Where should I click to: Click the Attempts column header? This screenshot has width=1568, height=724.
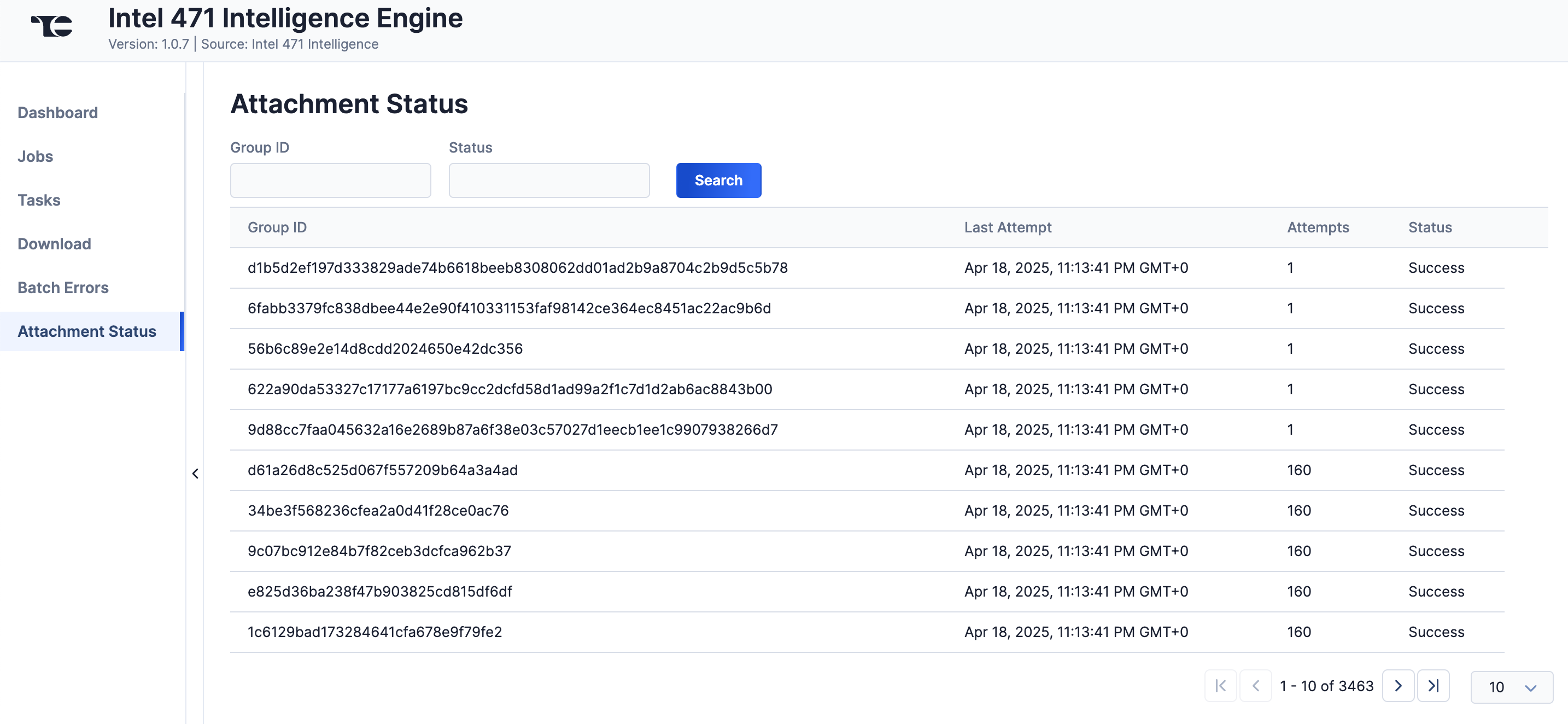click(1318, 227)
